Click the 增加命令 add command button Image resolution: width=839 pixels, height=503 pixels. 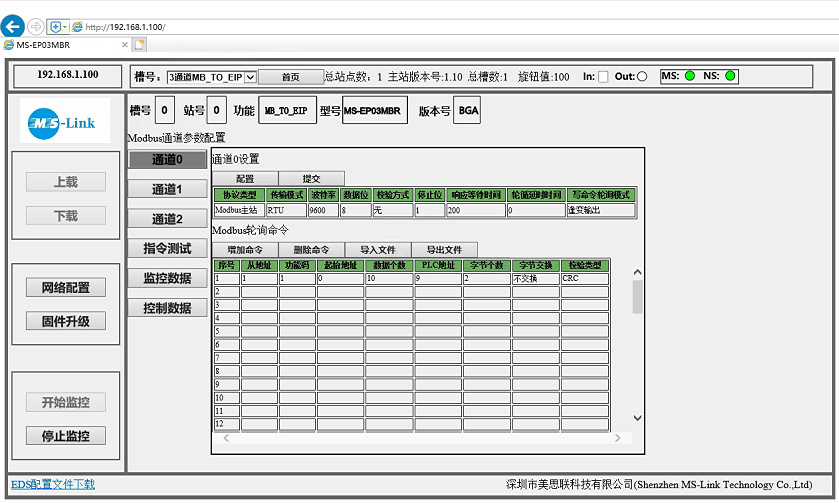coord(244,249)
